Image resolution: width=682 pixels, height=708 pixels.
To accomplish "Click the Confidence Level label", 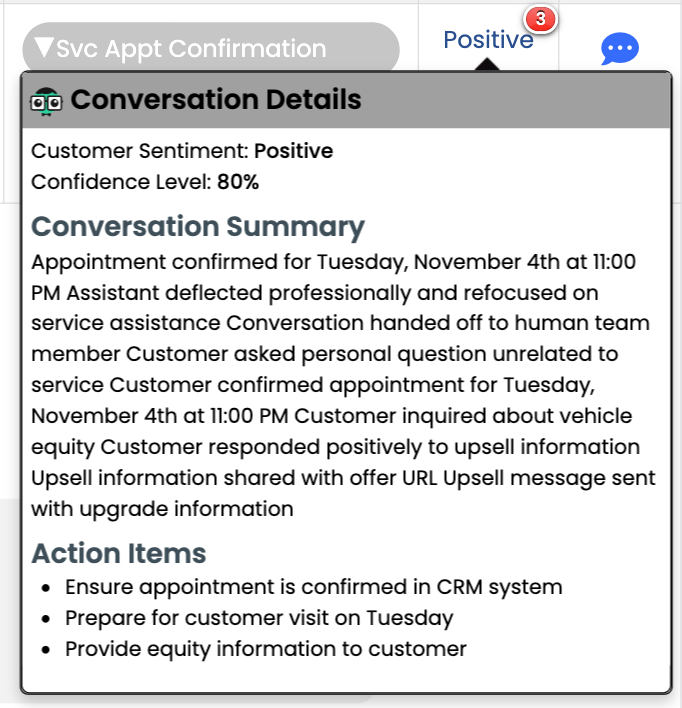I will click(121, 182).
